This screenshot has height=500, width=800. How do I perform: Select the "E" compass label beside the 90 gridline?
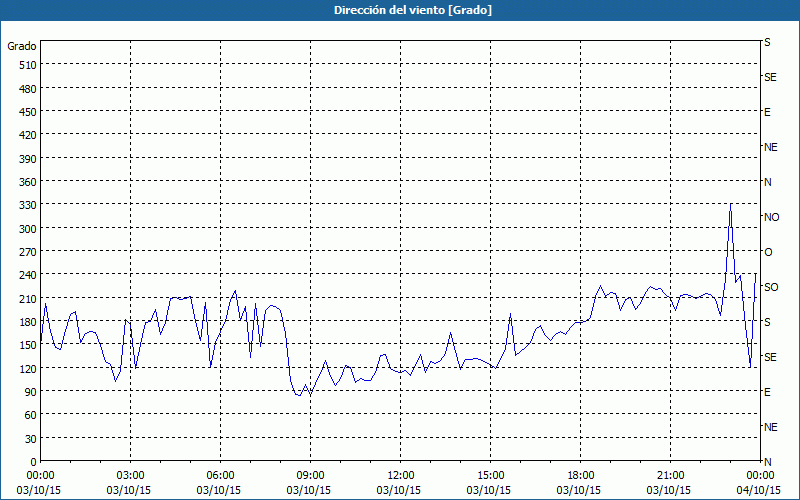click(767, 392)
